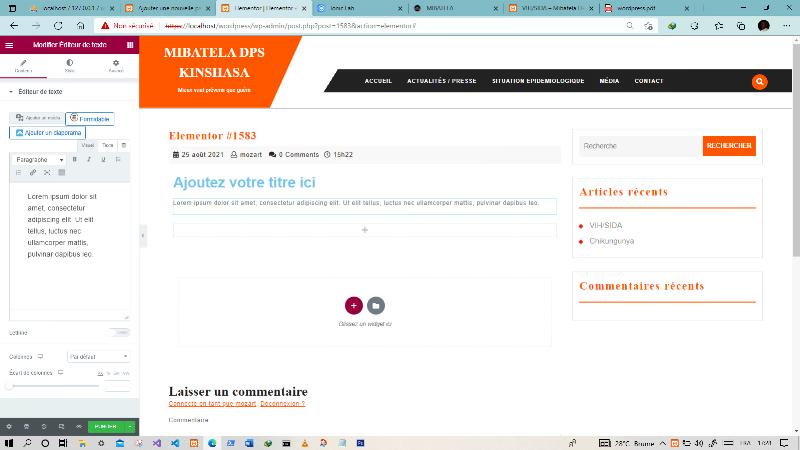Click the mozart author link
The image size is (800, 450).
pos(251,155)
